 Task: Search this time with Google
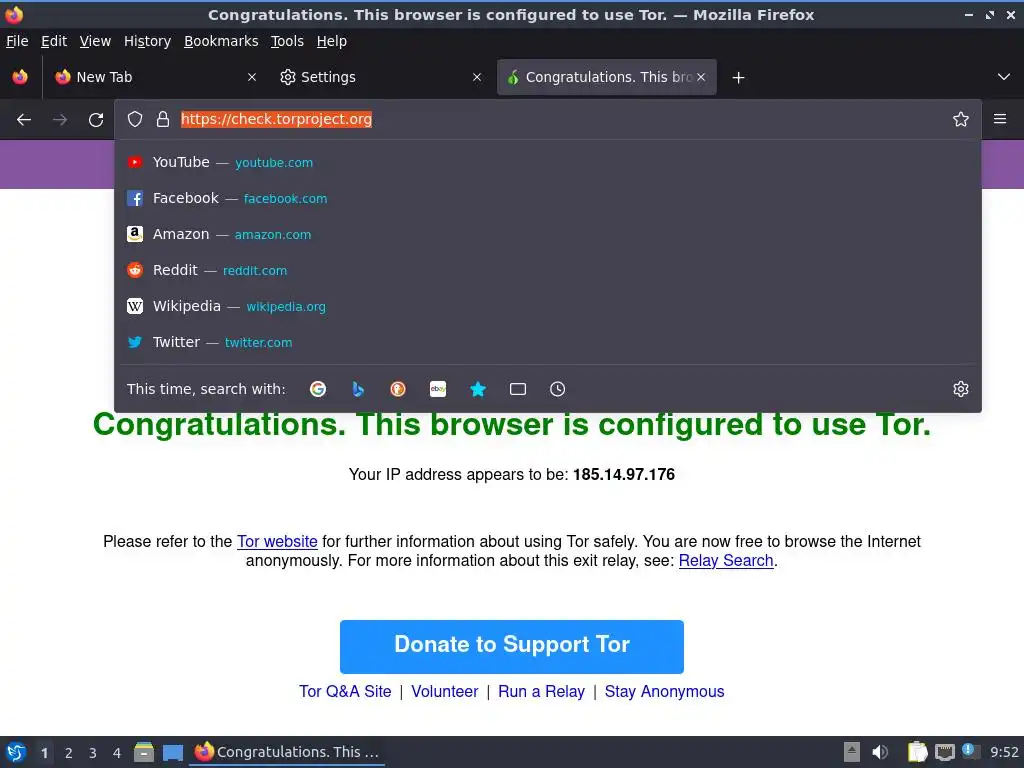click(x=318, y=389)
